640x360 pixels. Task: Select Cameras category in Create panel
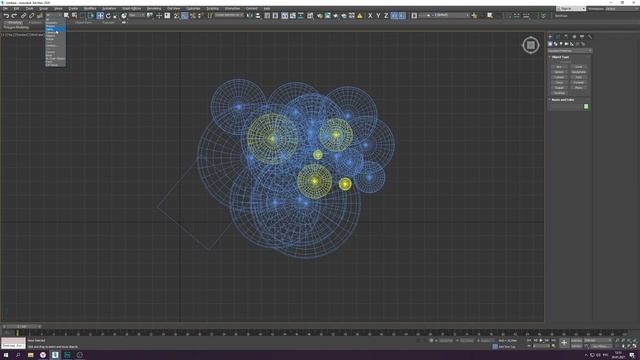pyautogui.click(x=567, y=44)
